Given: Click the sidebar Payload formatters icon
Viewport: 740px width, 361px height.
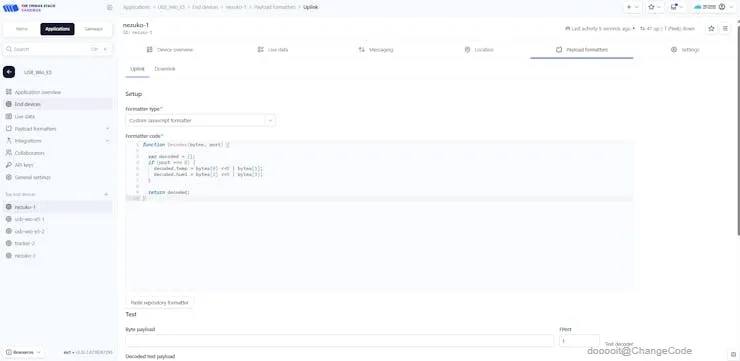Looking at the screenshot, I should coord(8,129).
